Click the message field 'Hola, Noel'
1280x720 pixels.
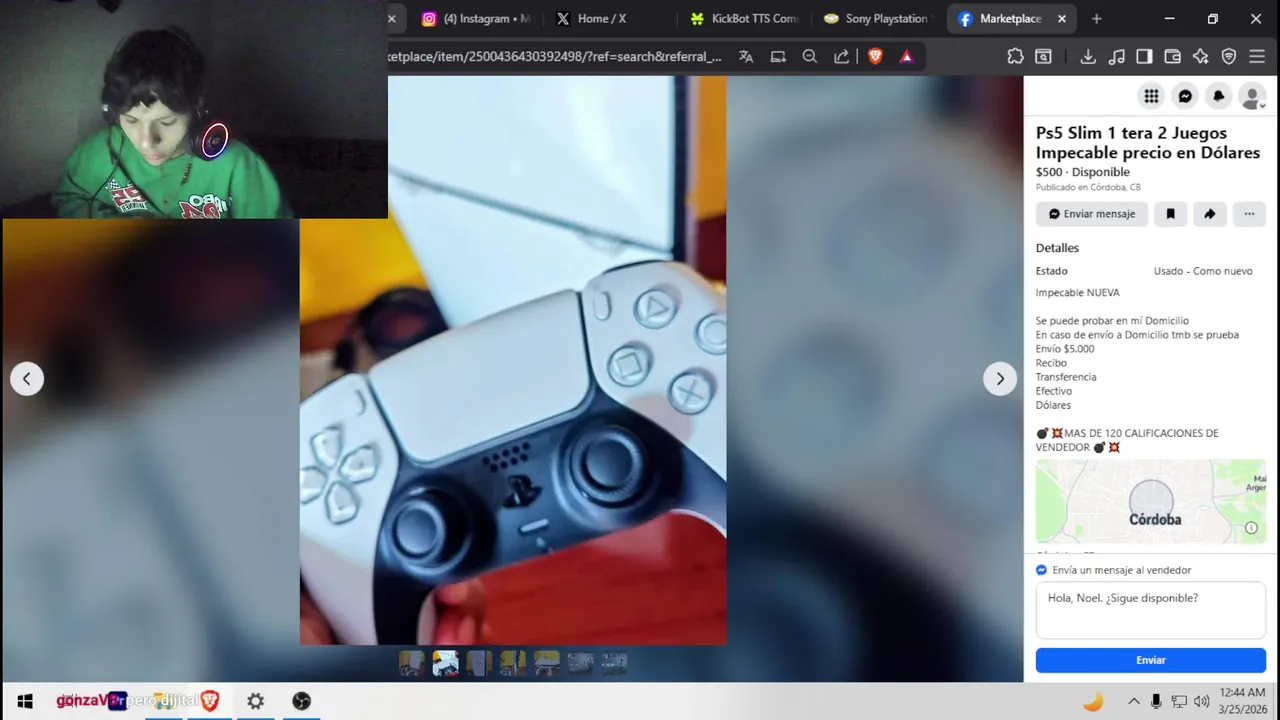tap(1151, 611)
